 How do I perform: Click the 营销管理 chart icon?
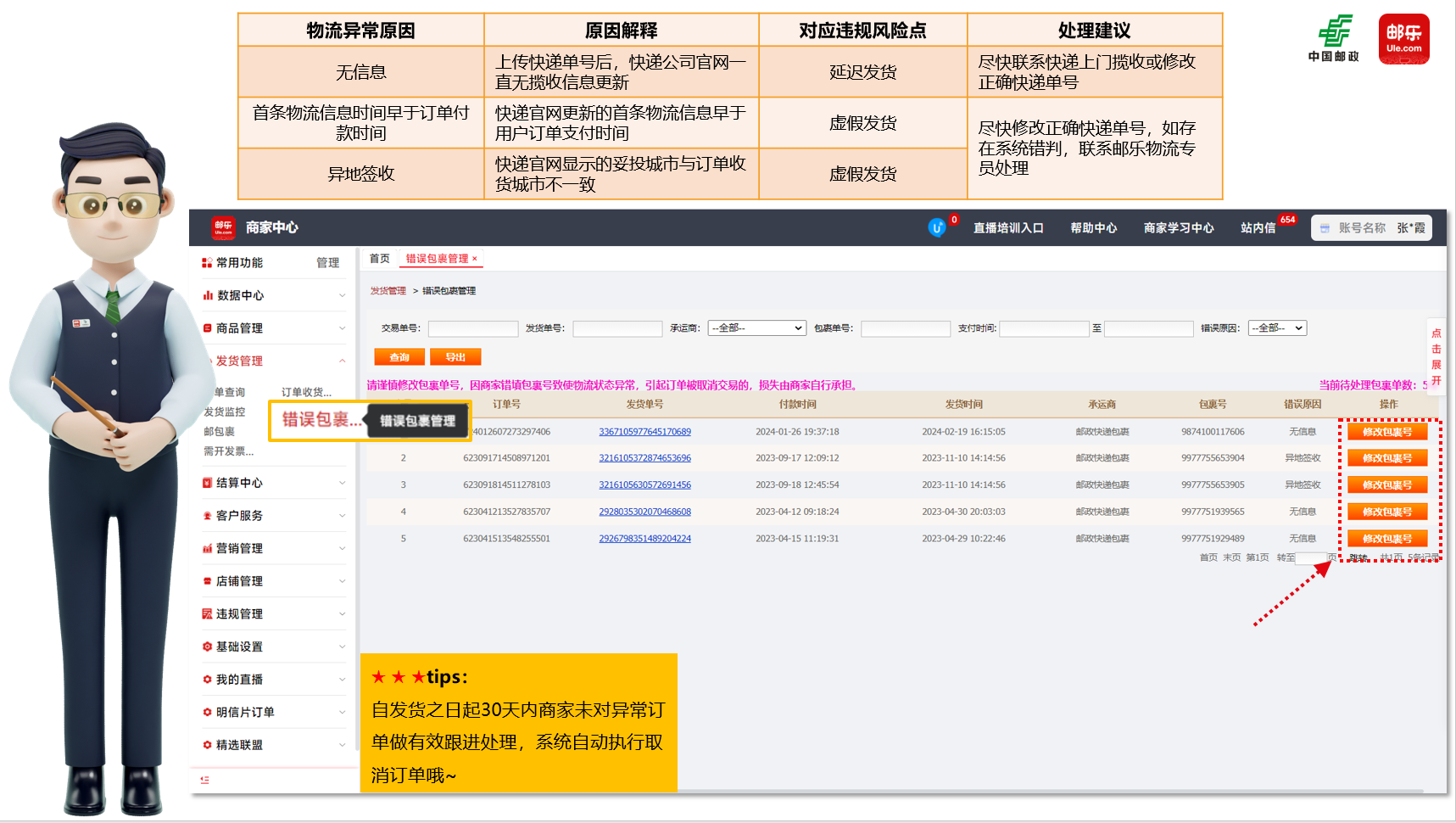(x=208, y=549)
